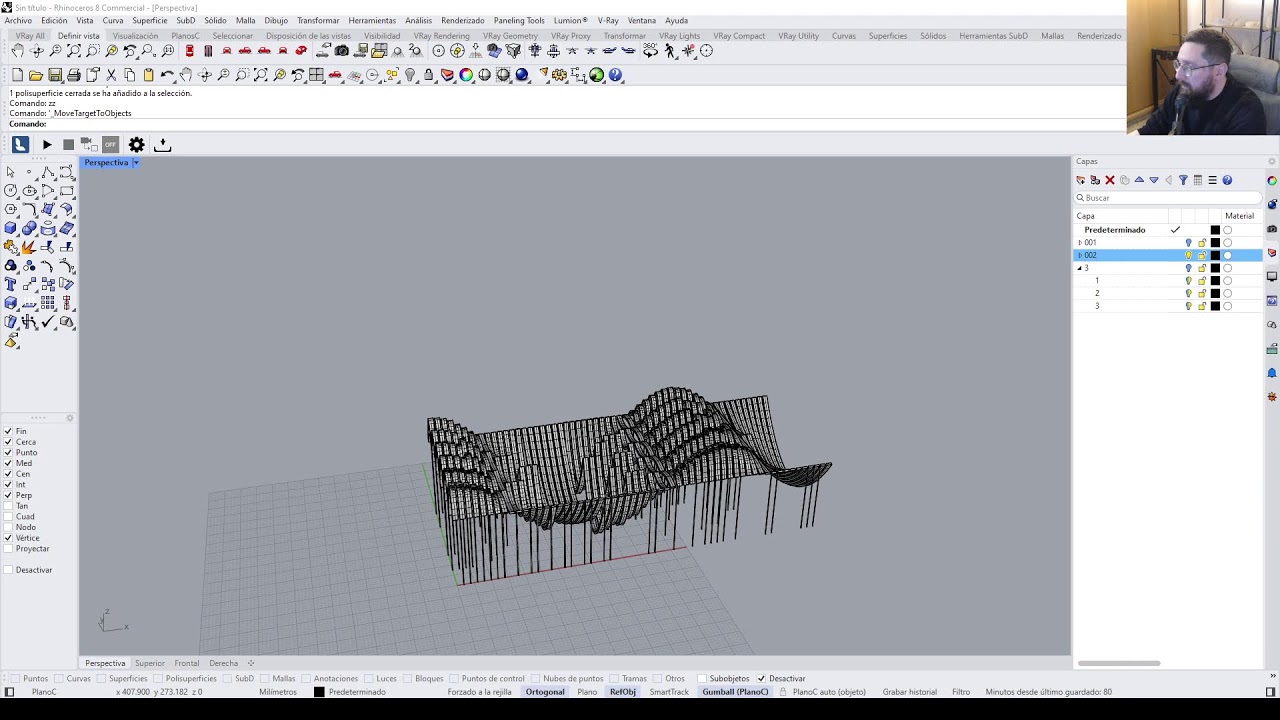Click material circle of layer 001
The image size is (1280, 720).
[1228, 243]
